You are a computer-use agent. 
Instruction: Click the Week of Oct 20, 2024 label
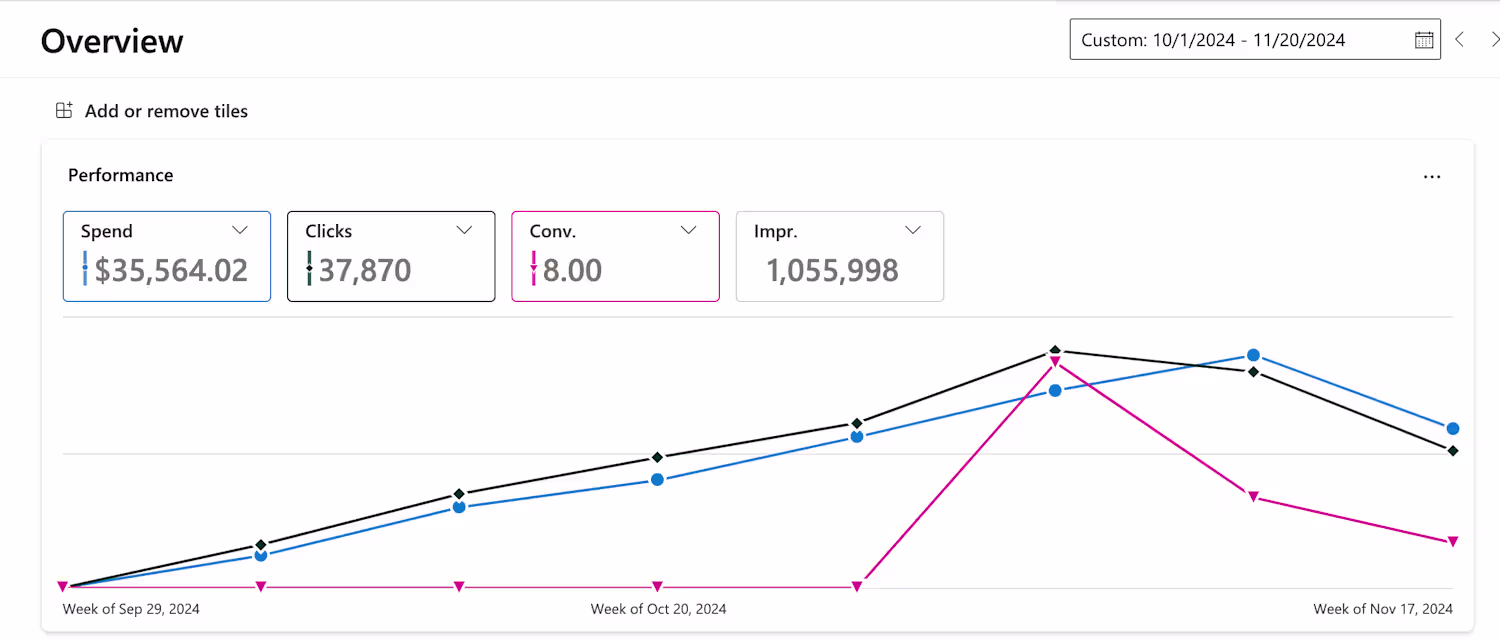(x=658, y=609)
